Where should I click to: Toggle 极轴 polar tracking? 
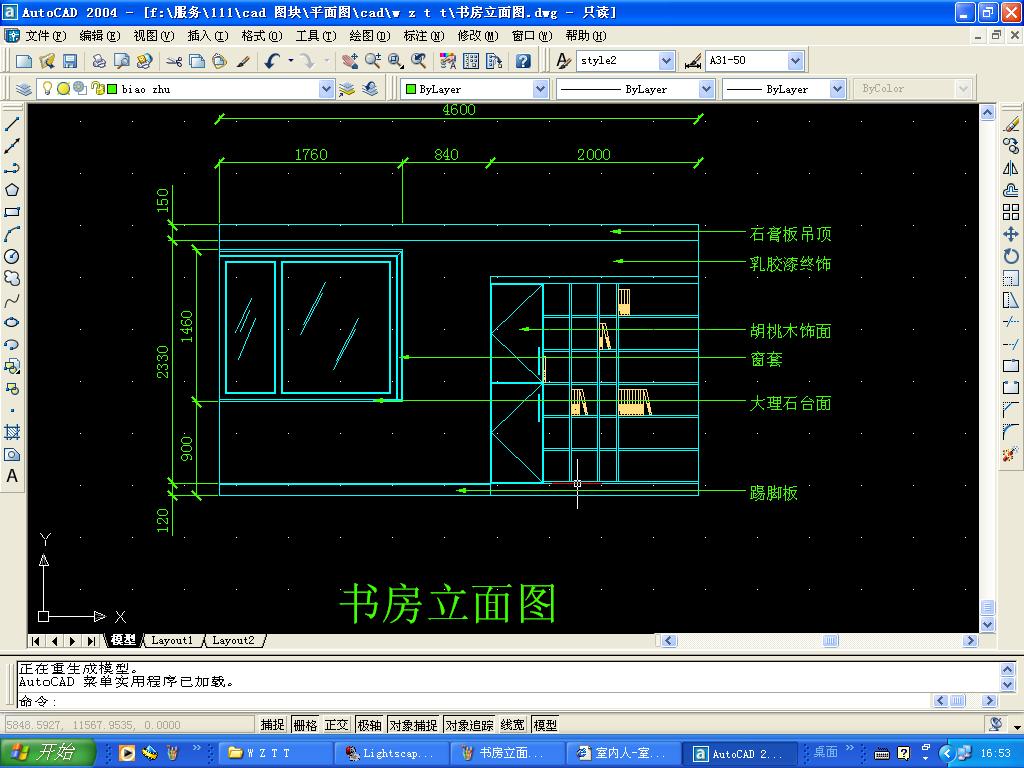(370, 725)
